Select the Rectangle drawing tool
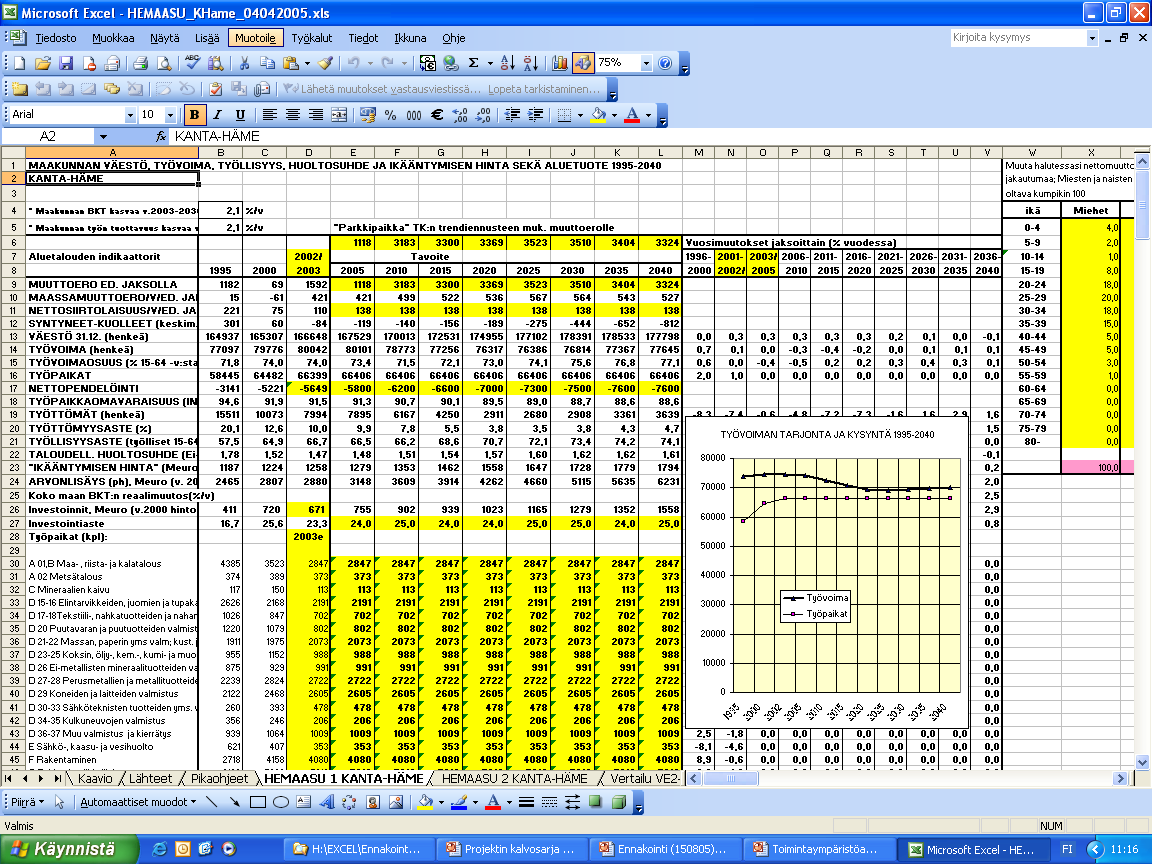The width and height of the screenshot is (1152, 864). tap(258, 802)
